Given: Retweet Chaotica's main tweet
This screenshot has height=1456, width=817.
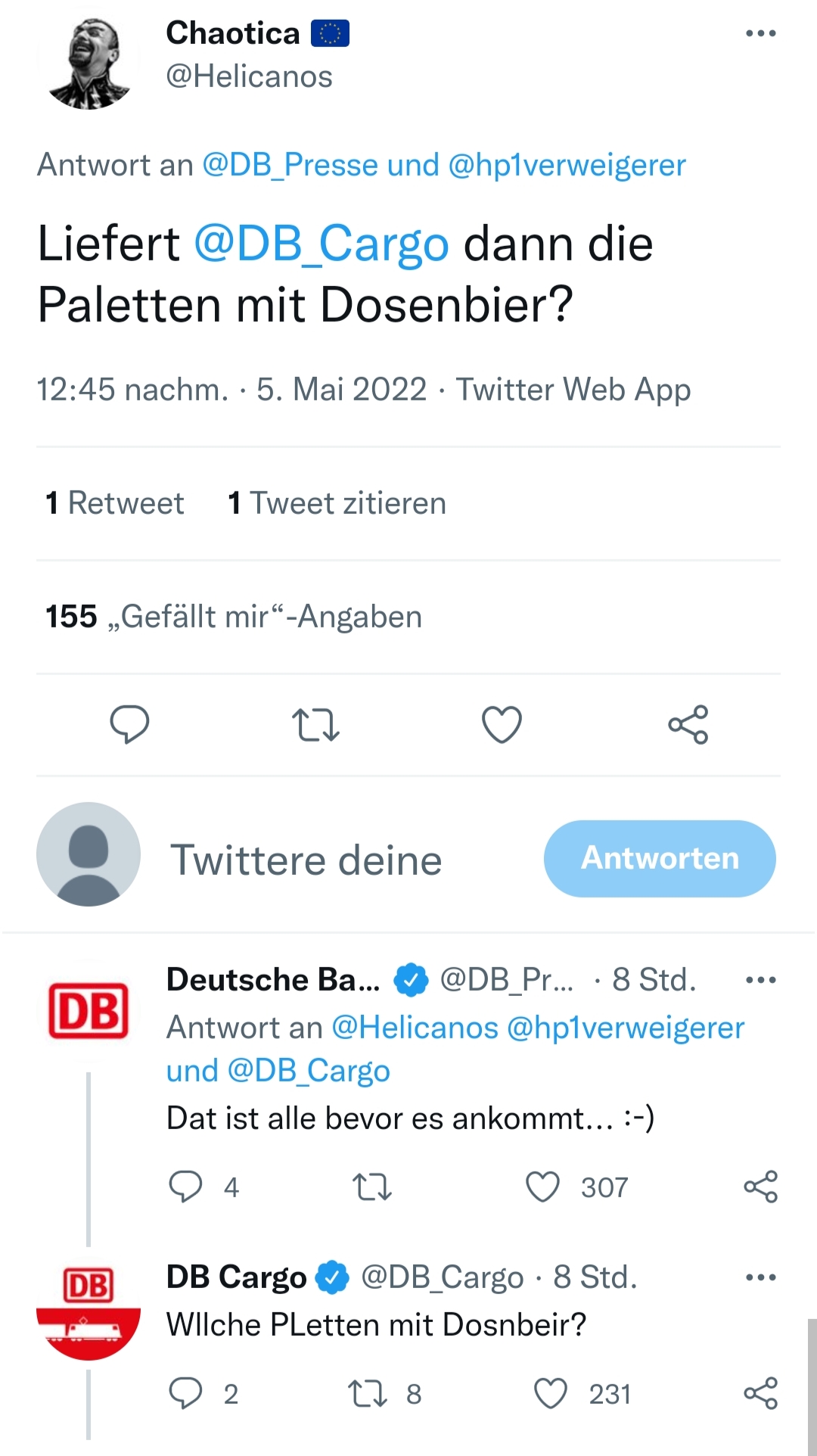Looking at the screenshot, I should 315,724.
